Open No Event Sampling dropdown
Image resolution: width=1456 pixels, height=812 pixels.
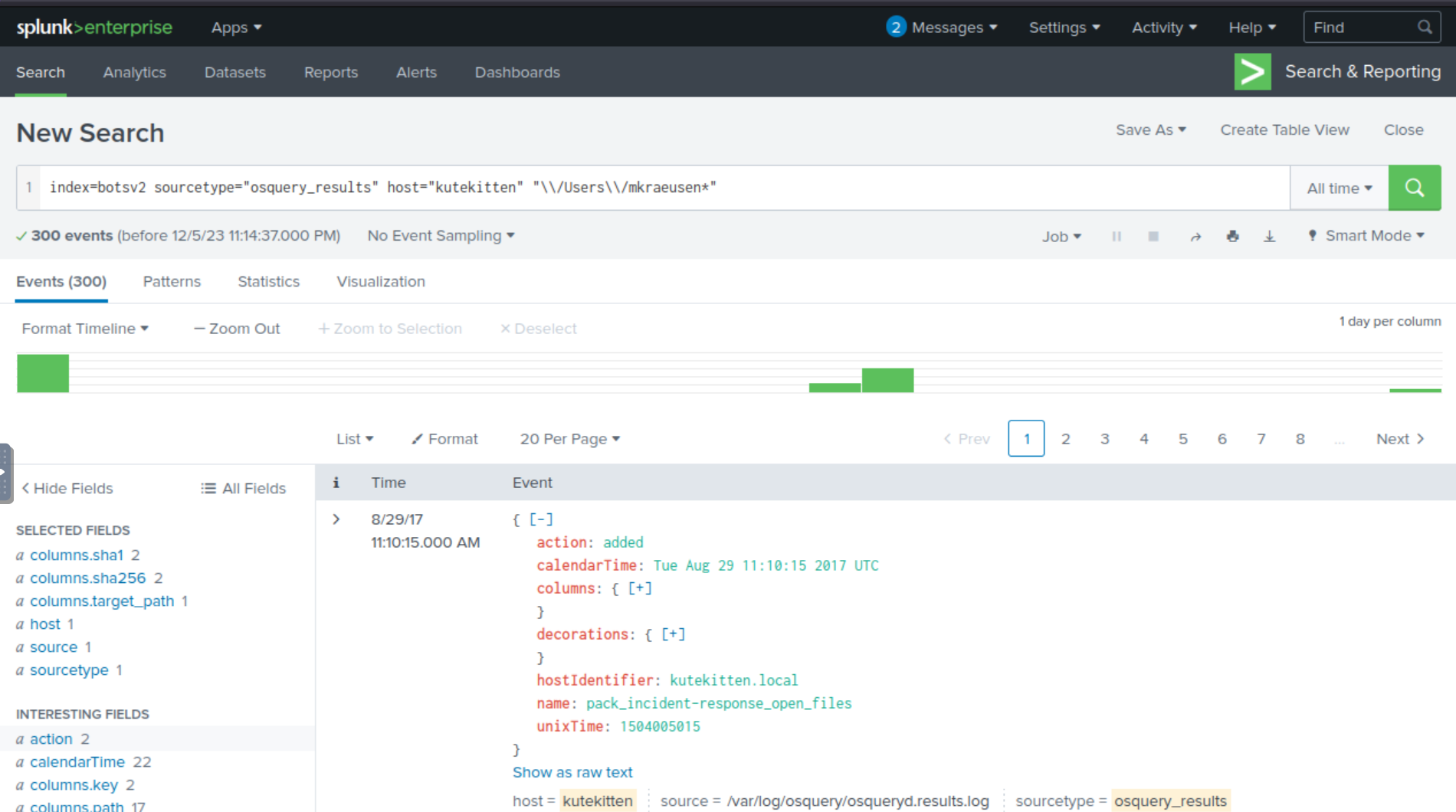tap(441, 236)
